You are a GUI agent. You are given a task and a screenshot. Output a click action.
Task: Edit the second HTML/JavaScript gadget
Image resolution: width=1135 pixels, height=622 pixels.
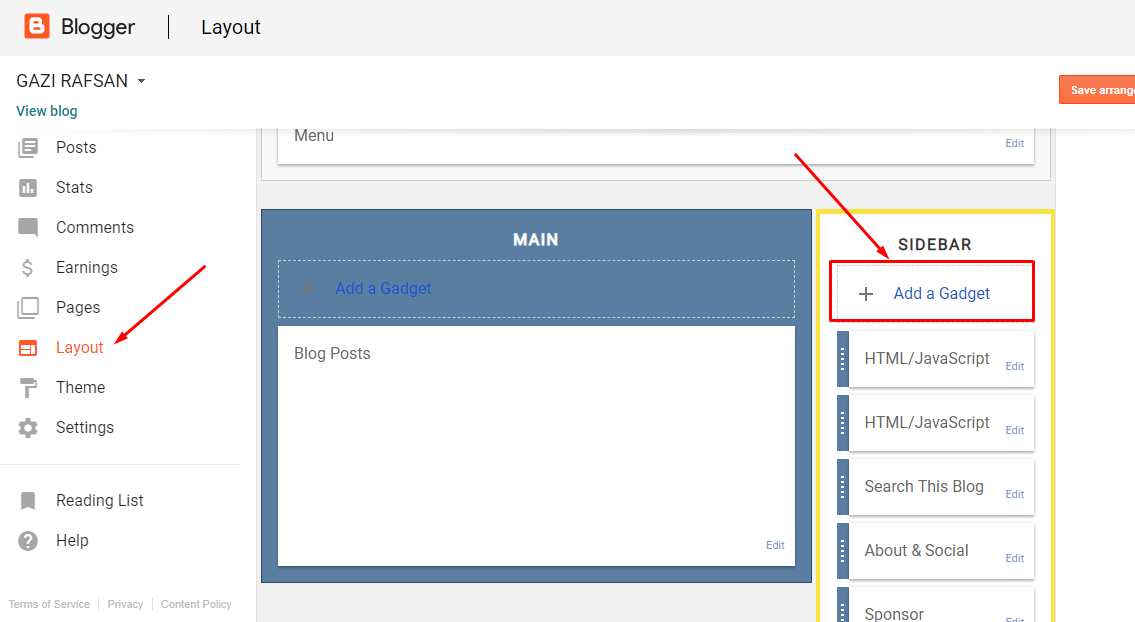click(x=1014, y=430)
